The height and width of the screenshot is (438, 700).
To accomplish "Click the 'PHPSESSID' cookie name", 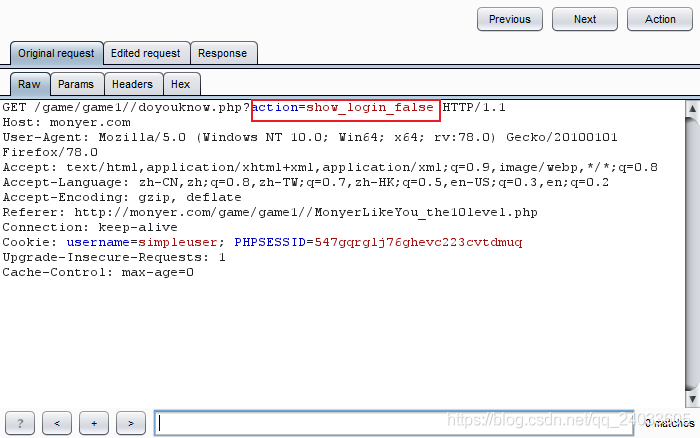I will click(x=270, y=242).
